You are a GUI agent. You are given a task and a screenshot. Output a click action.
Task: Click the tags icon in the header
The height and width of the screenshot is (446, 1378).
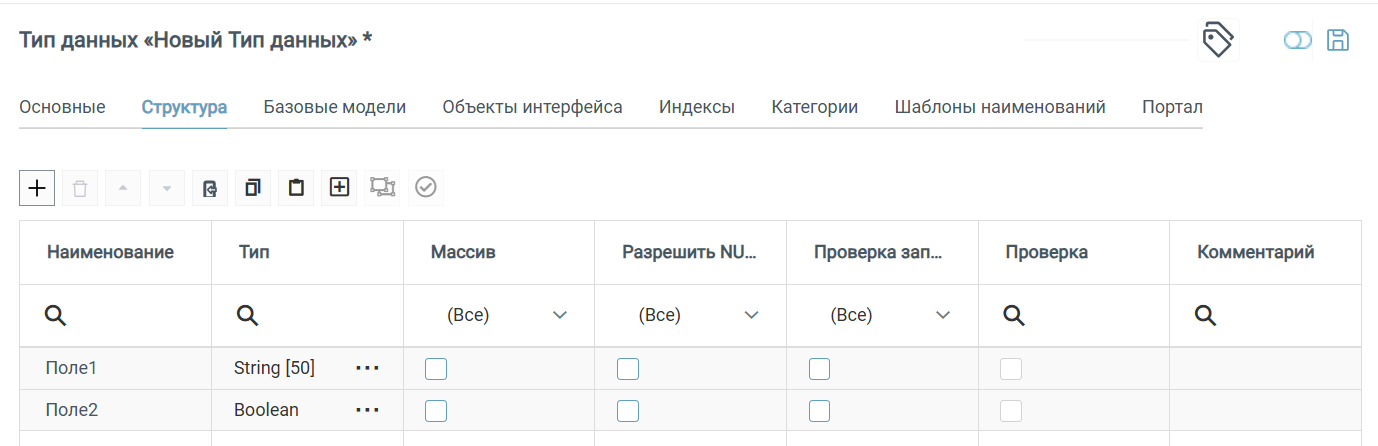pos(1217,41)
